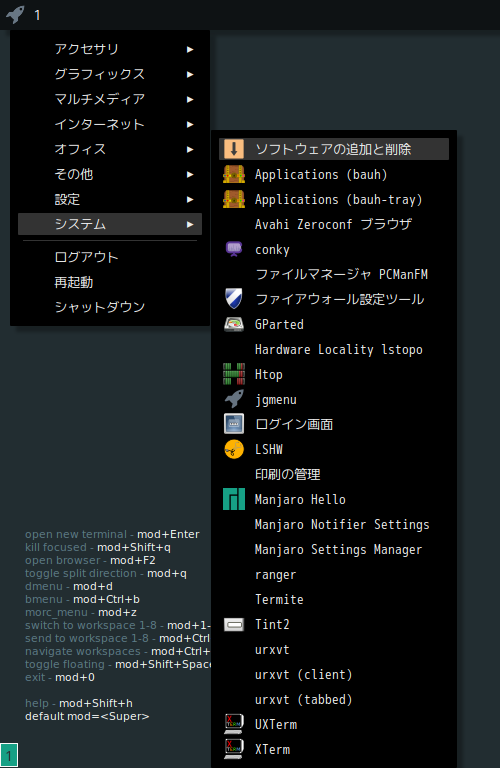500x768 pixels.
Task: Expand the 設定 submenu arrow
Action: [190, 199]
